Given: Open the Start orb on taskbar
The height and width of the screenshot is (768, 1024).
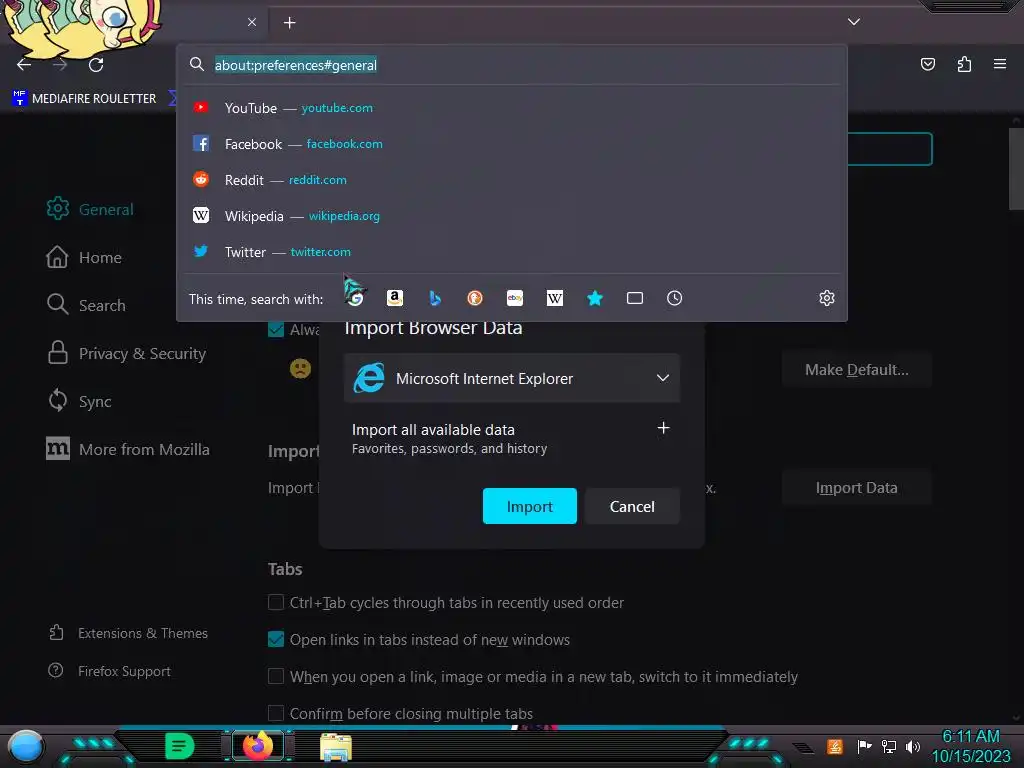Looking at the screenshot, I should pos(25,747).
